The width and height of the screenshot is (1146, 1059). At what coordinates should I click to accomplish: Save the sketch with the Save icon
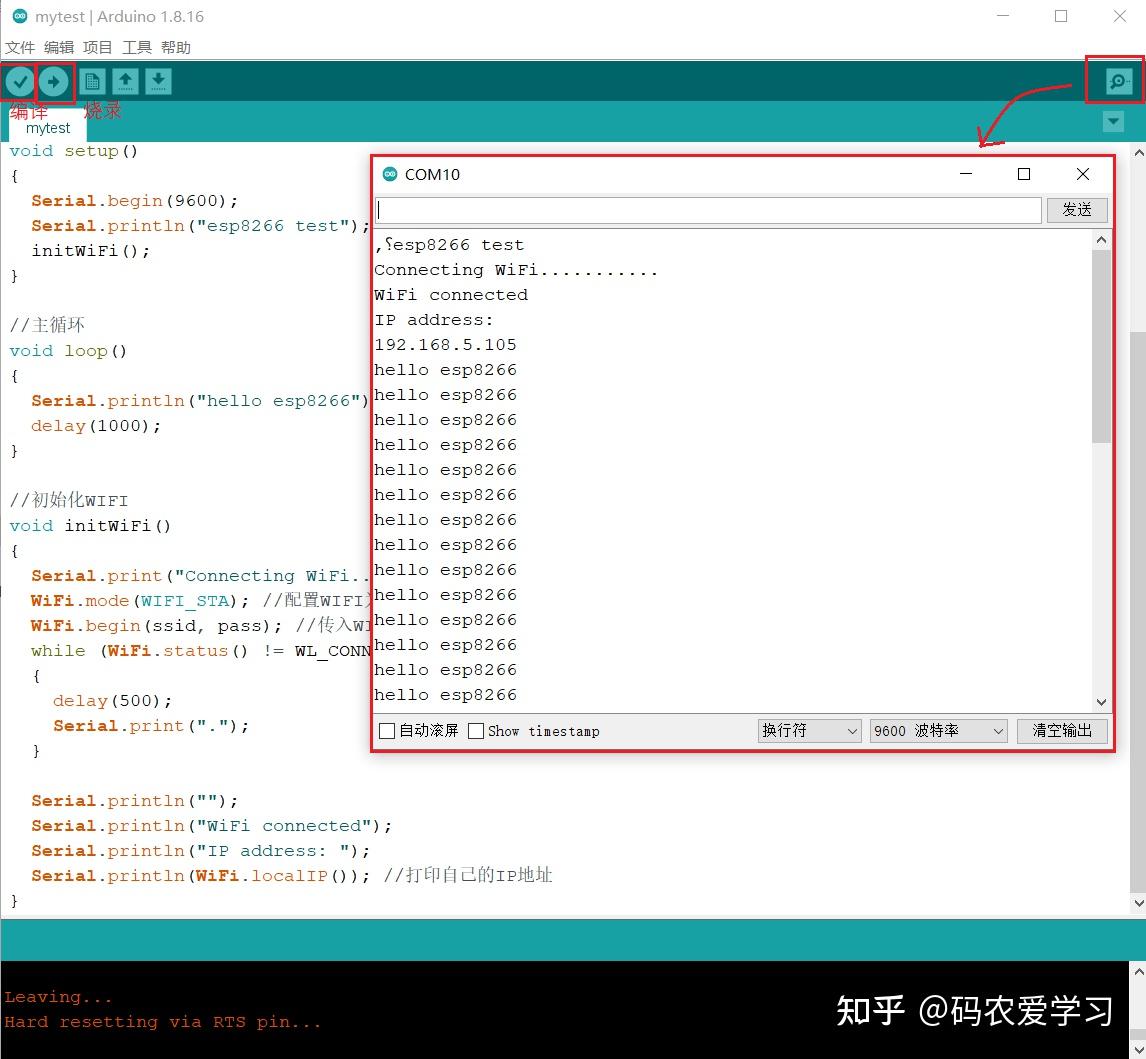tap(158, 81)
